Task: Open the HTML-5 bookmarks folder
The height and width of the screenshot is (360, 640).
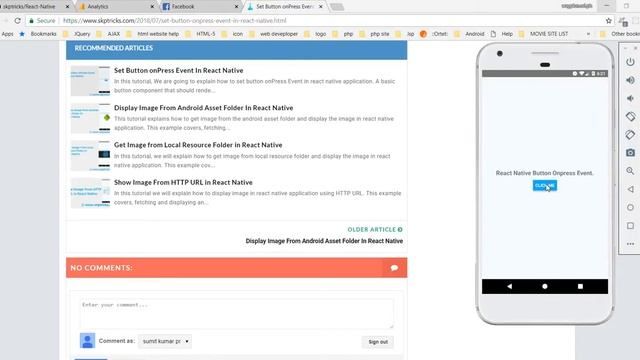Action: (200, 34)
